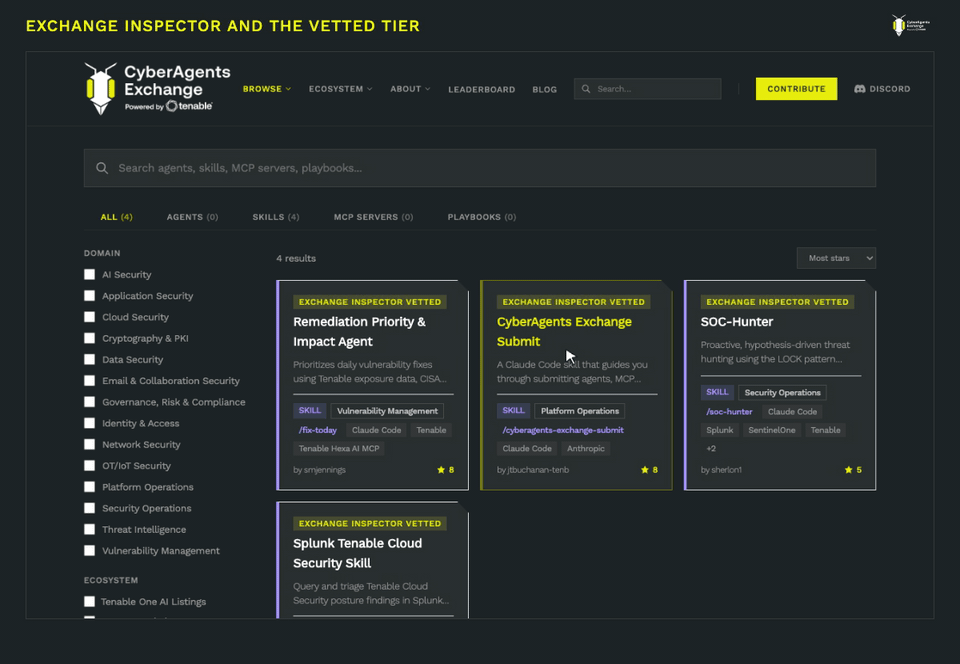Tick the Threat Intelligence checkbox
960x664 pixels.
coord(89,529)
